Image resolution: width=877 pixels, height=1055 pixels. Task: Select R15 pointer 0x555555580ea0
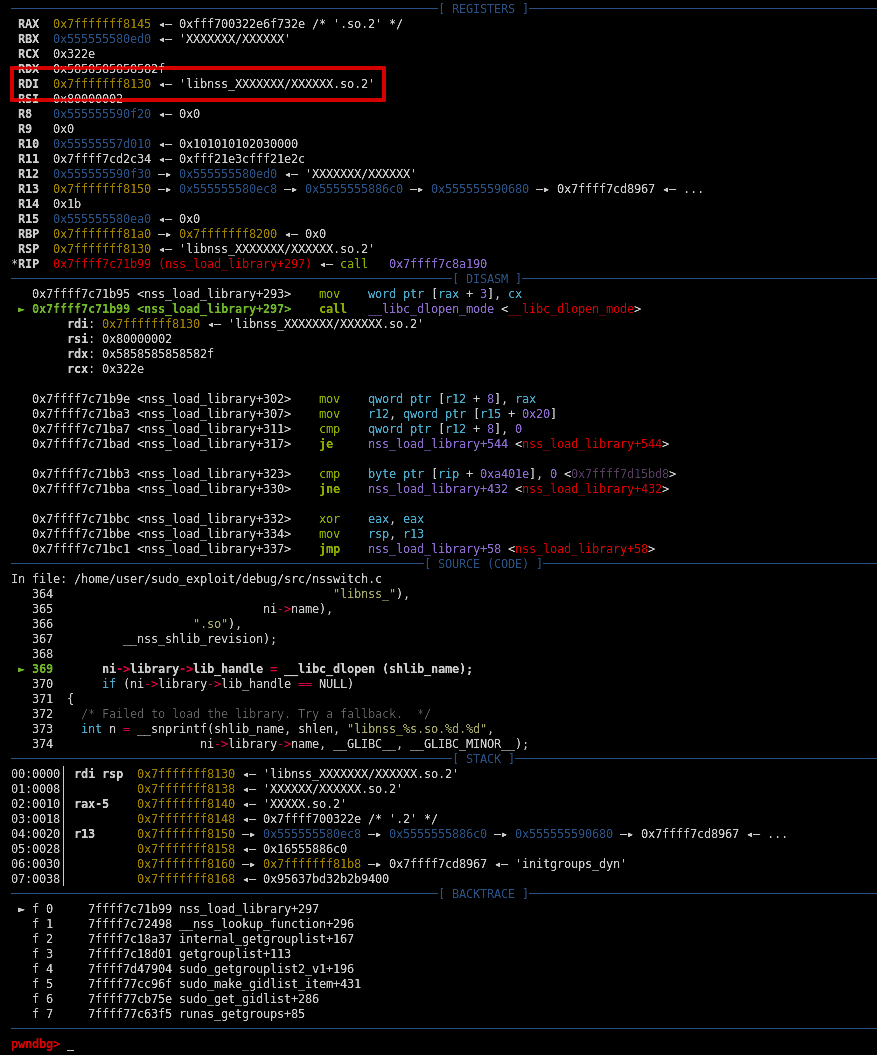point(102,219)
